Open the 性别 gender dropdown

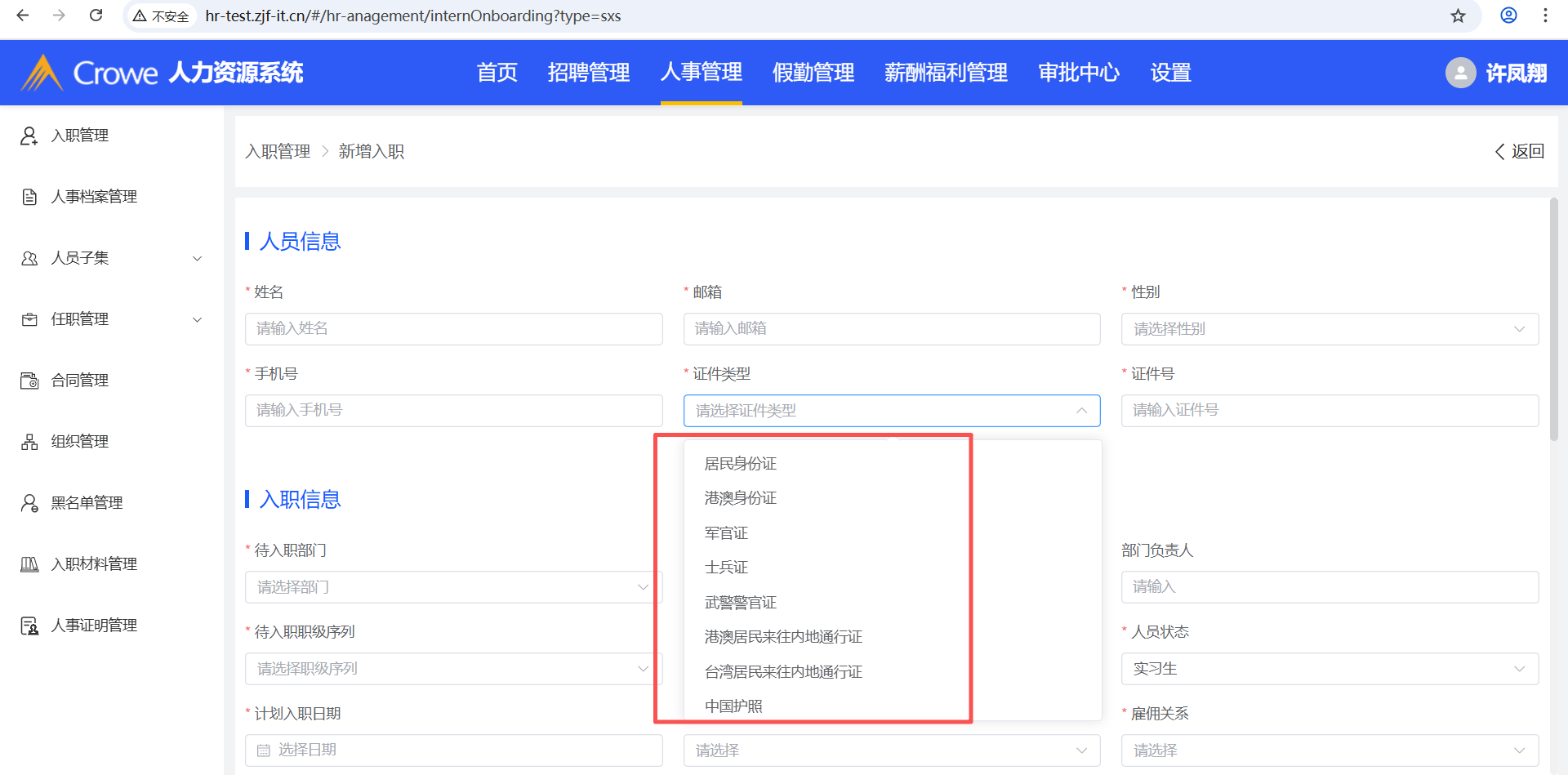click(1329, 329)
